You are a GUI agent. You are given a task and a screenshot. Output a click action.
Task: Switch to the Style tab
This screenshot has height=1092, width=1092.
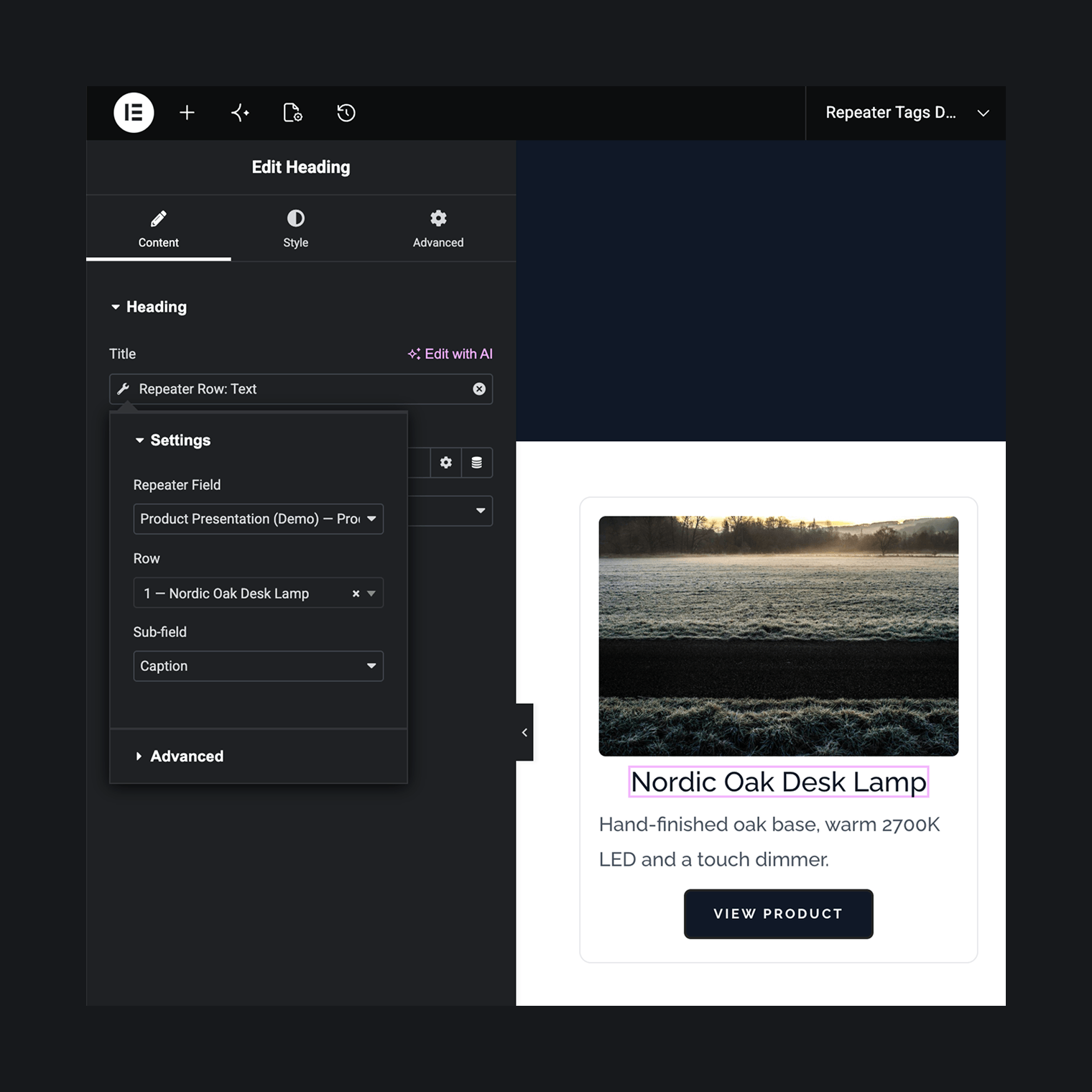coord(295,228)
